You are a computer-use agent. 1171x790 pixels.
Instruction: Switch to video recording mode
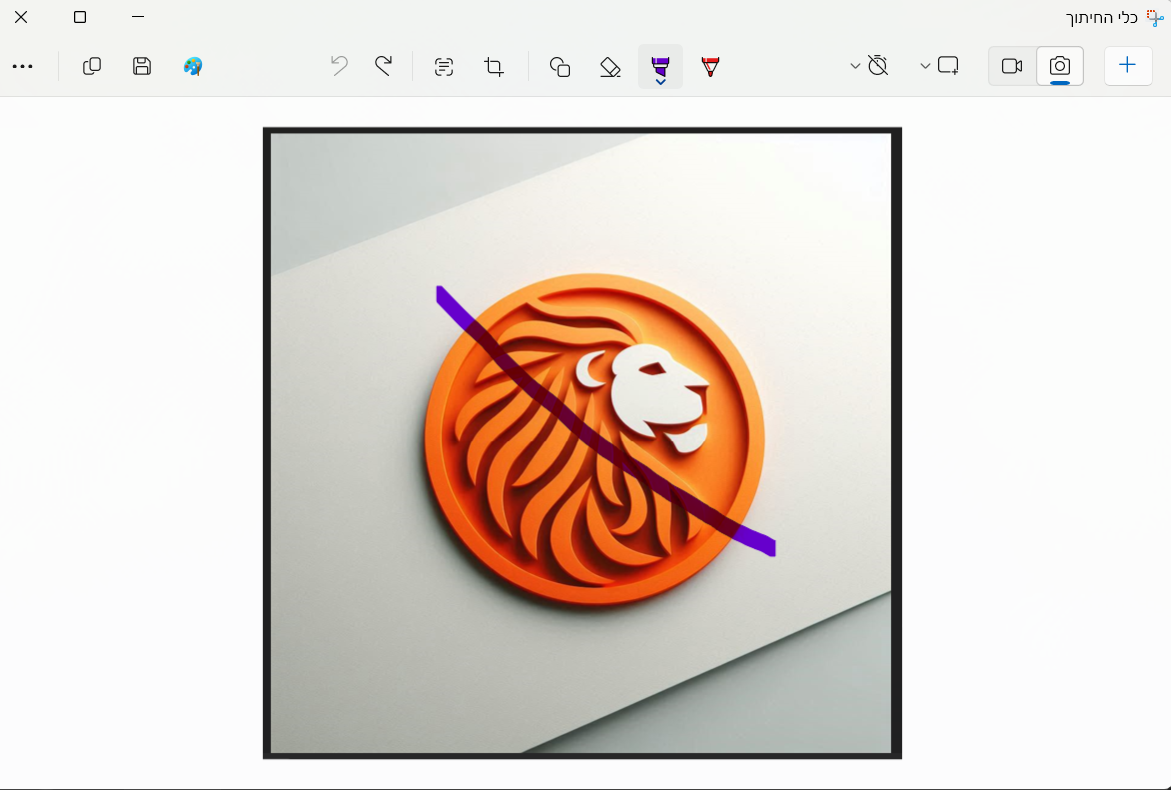1011,65
